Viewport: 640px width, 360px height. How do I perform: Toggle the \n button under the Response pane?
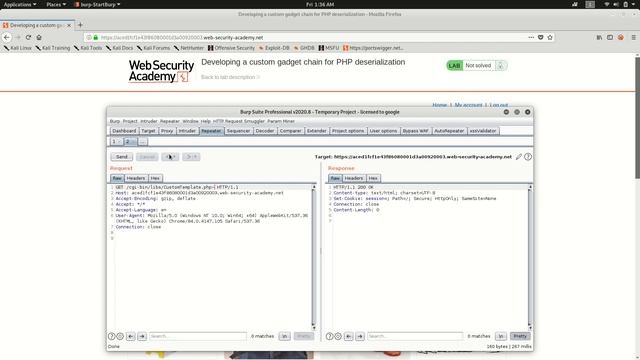coord(501,336)
